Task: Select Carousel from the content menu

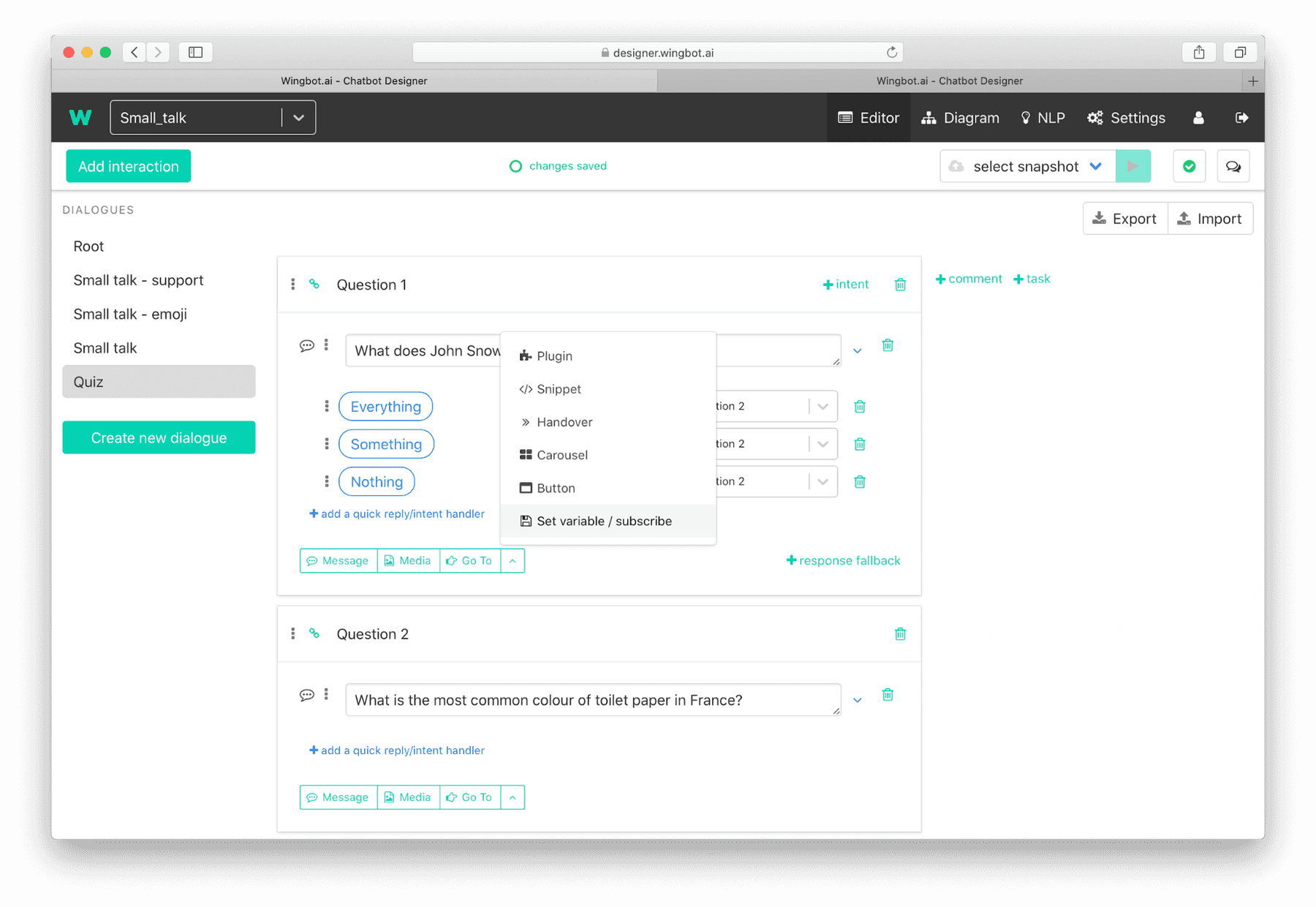Action: point(561,454)
